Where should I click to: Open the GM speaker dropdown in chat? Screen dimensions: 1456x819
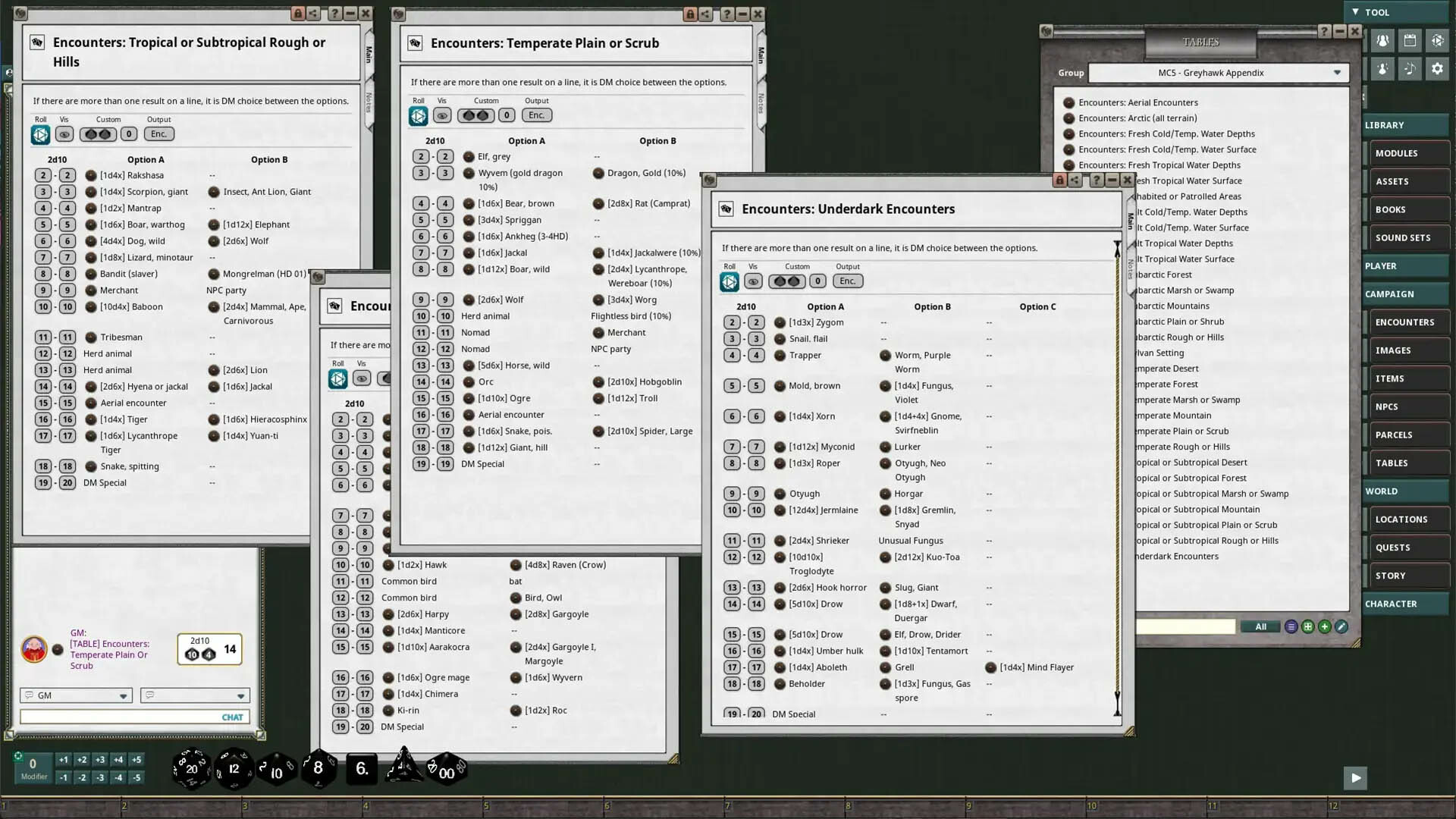(x=76, y=695)
